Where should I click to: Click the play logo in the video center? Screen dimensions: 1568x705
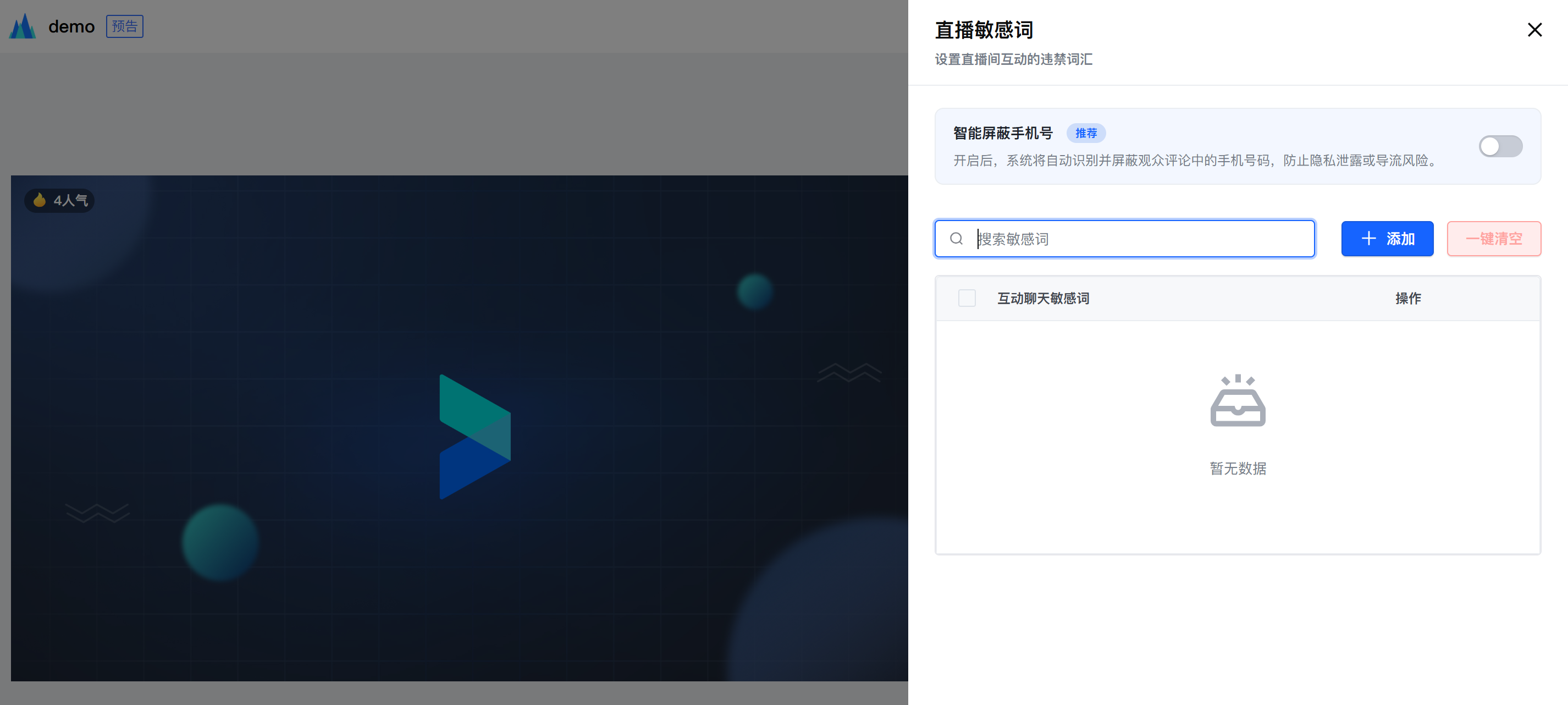click(475, 437)
